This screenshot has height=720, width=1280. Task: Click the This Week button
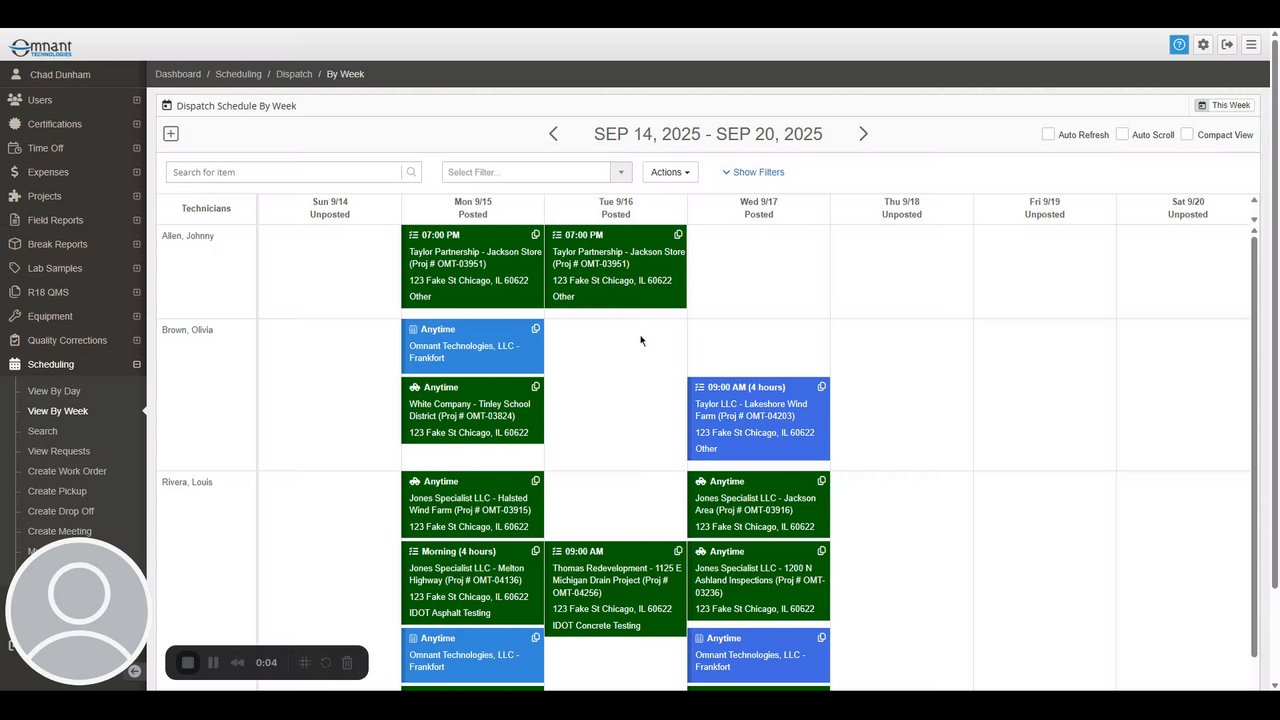1224,105
